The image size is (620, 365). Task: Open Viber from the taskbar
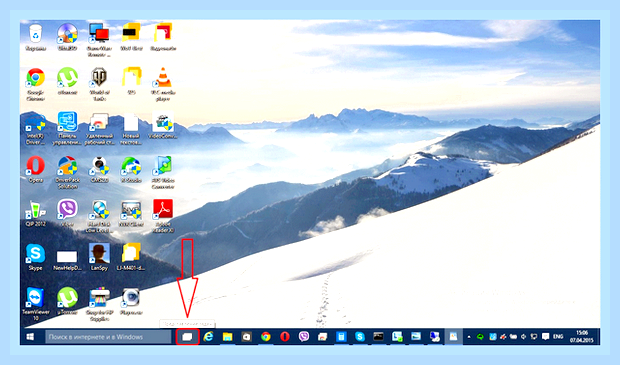point(304,337)
